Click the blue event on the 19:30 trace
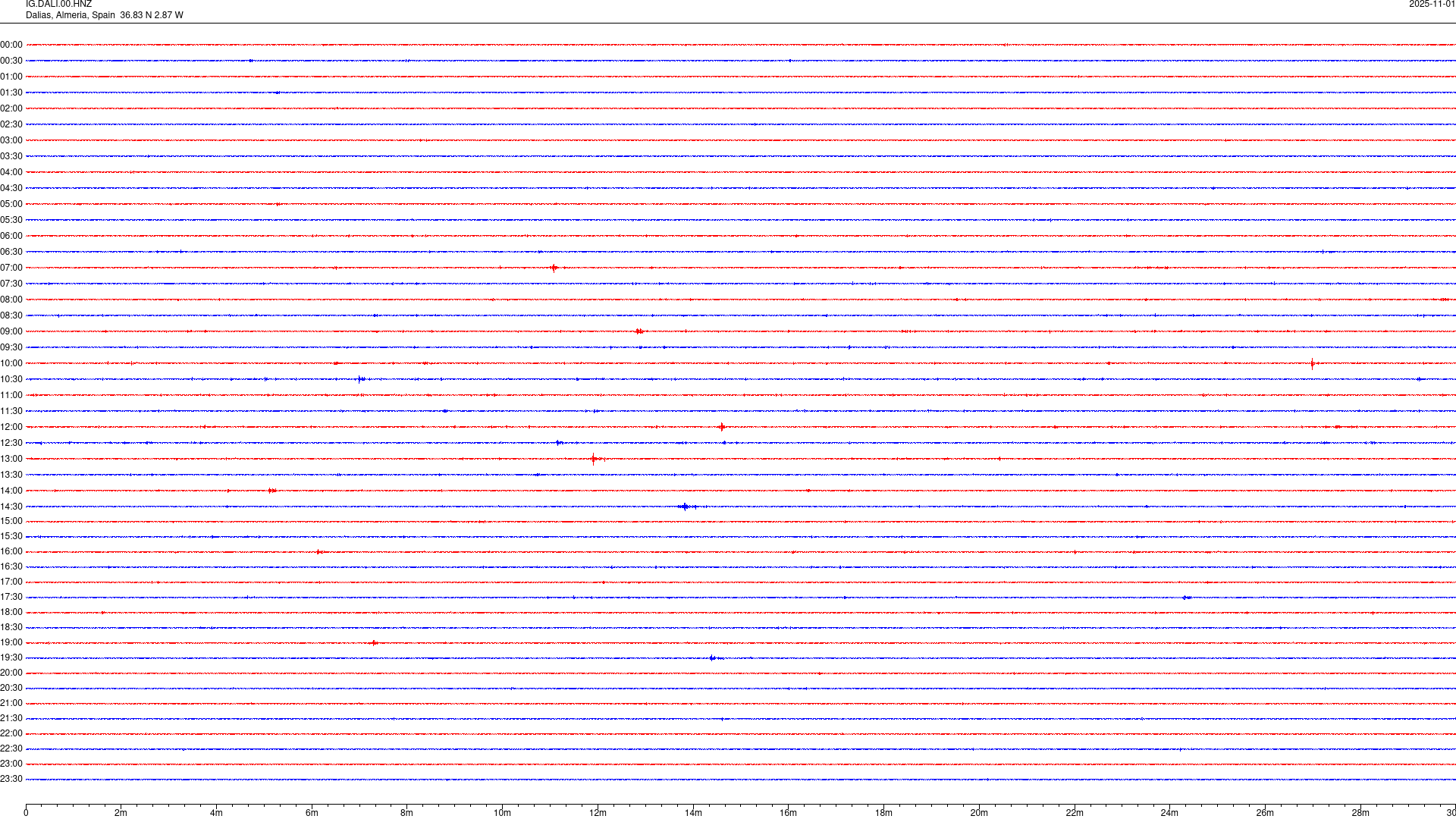Image resolution: width=1456 pixels, height=819 pixels. pyautogui.click(x=712, y=658)
